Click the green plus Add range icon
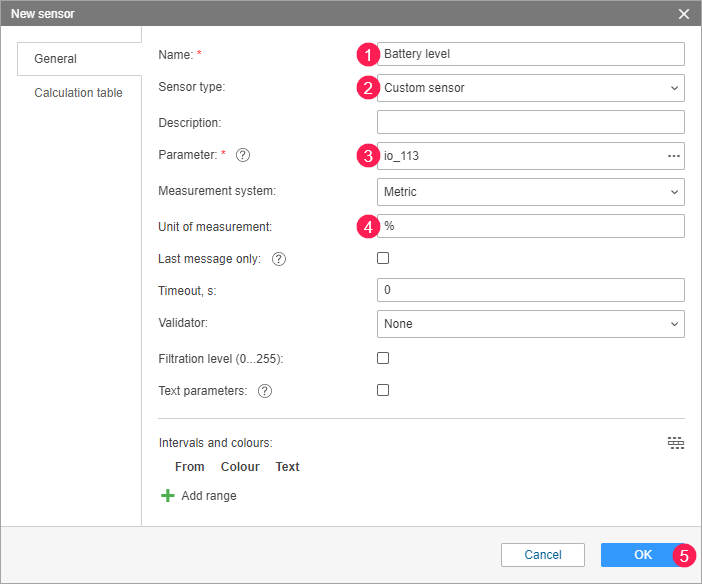This screenshot has width=702, height=584. (167, 495)
